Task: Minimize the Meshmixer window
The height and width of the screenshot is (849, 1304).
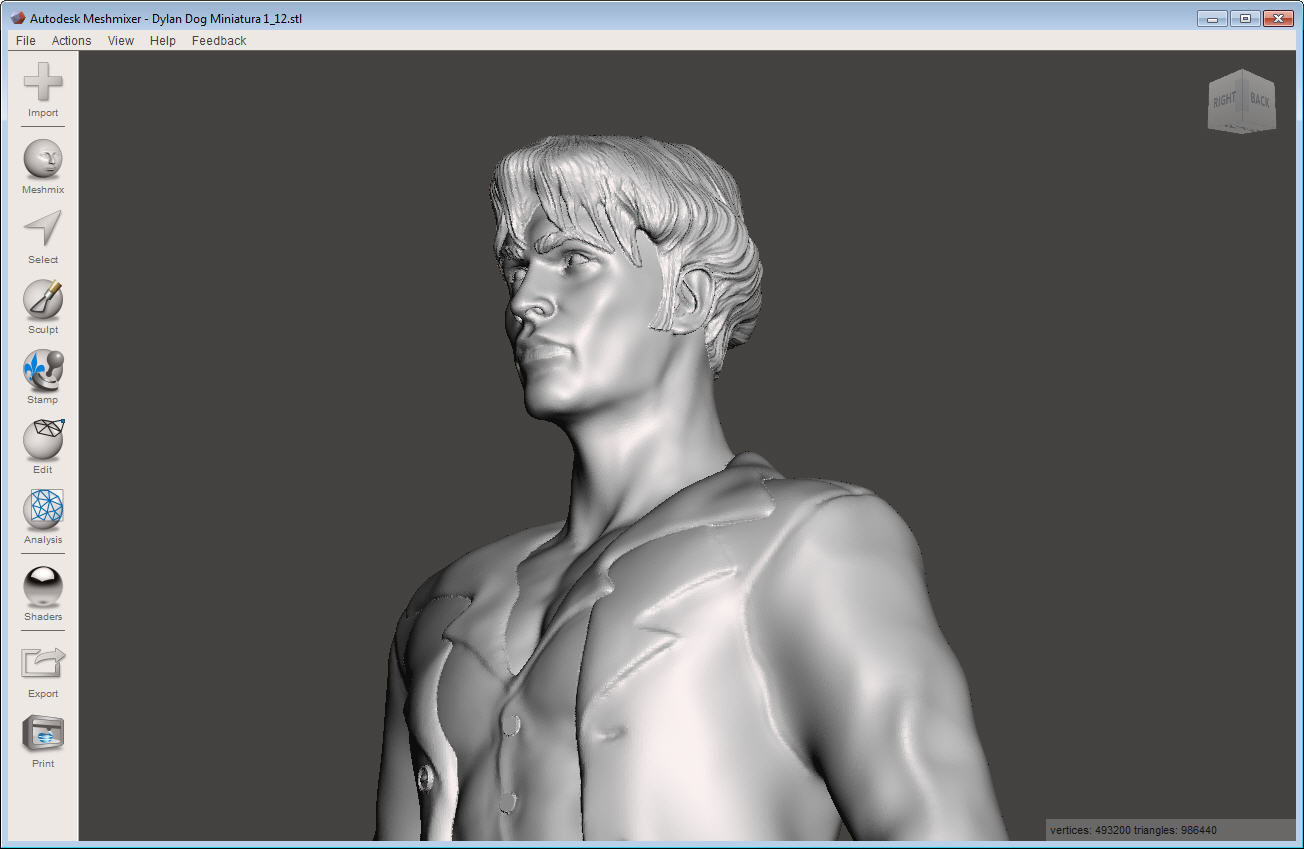Action: pos(1213,18)
